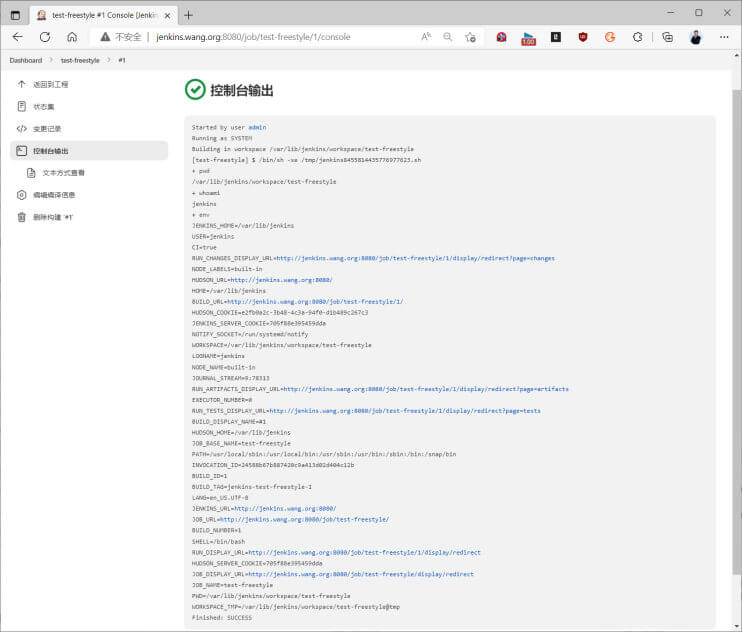This screenshot has height=632, width=742.
Task: Open zoom magnifier in address bar
Action: pos(448,37)
